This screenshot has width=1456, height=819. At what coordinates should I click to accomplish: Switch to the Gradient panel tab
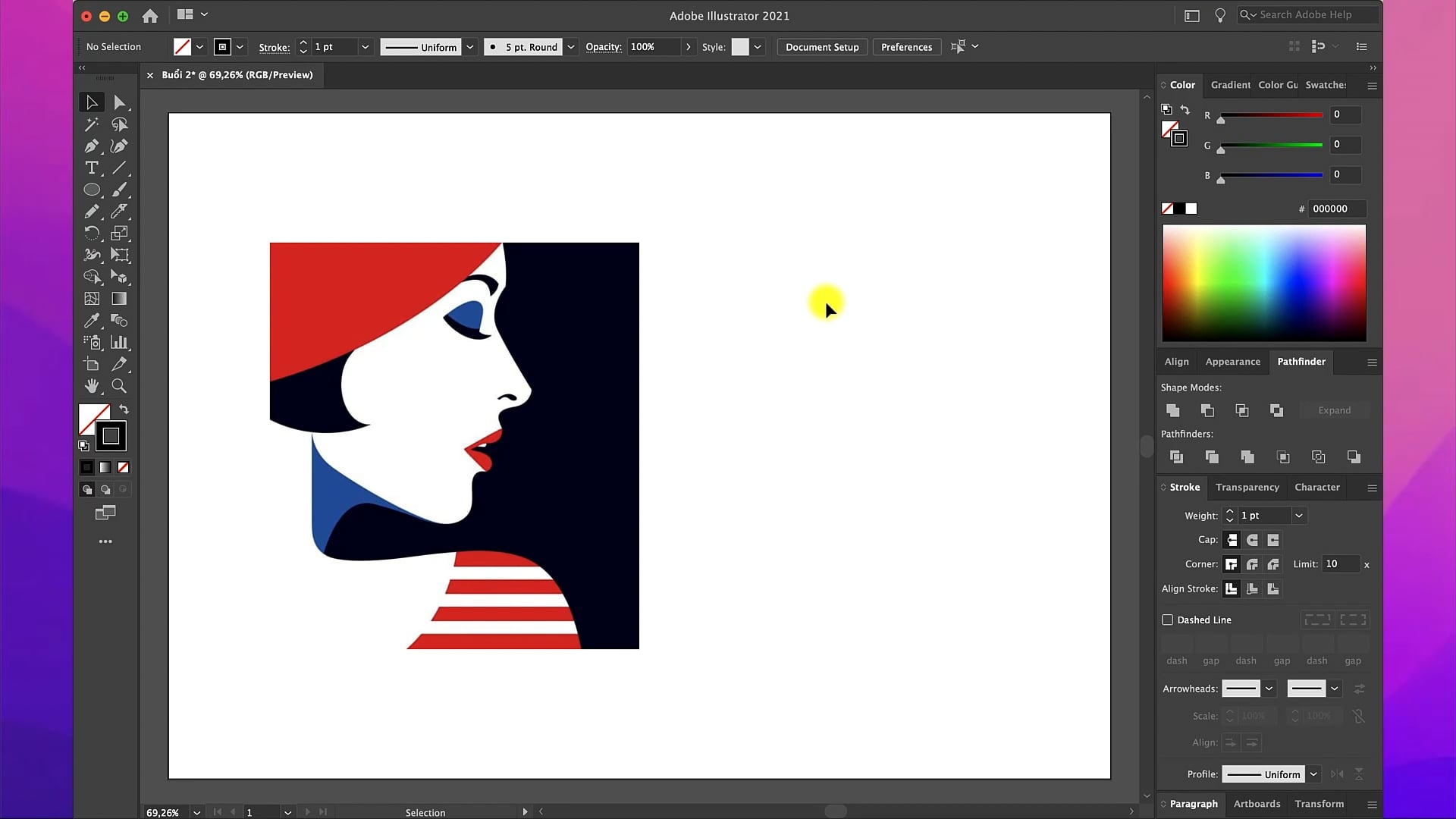pos(1230,85)
